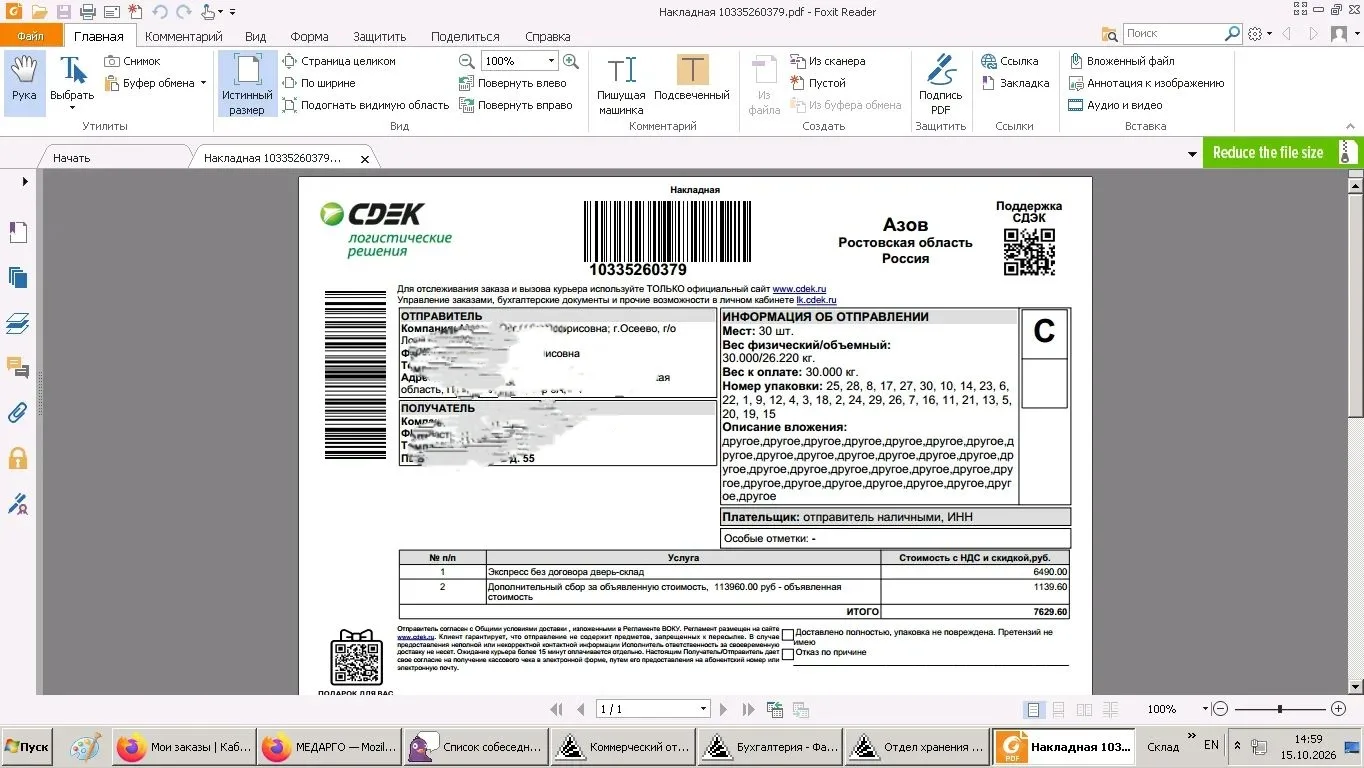Viewport: 1364px width, 768px height.
Task: Switch to the Комментарий ribbon tab
Action: [183, 37]
